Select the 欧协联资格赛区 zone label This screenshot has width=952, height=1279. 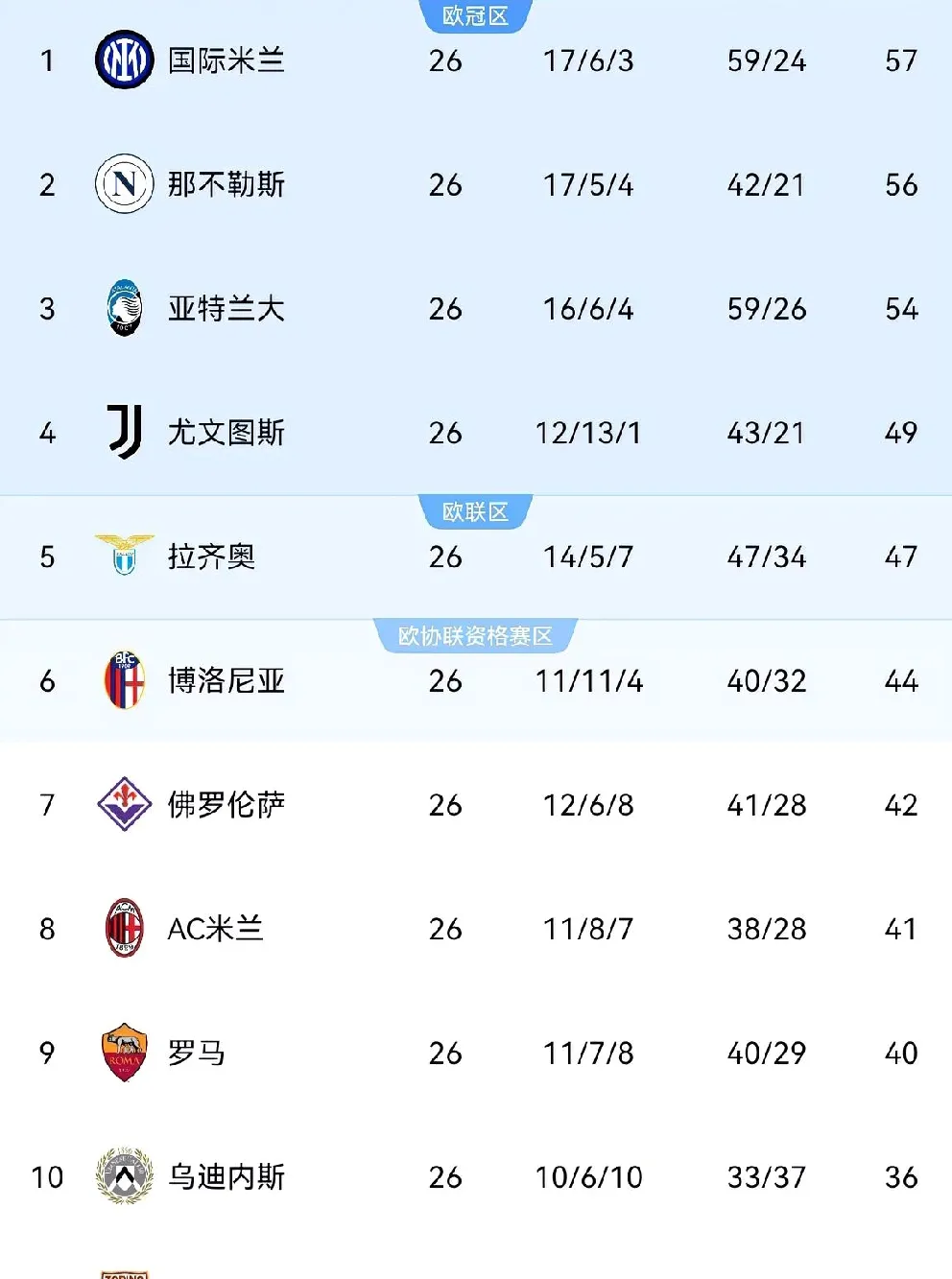point(475,636)
